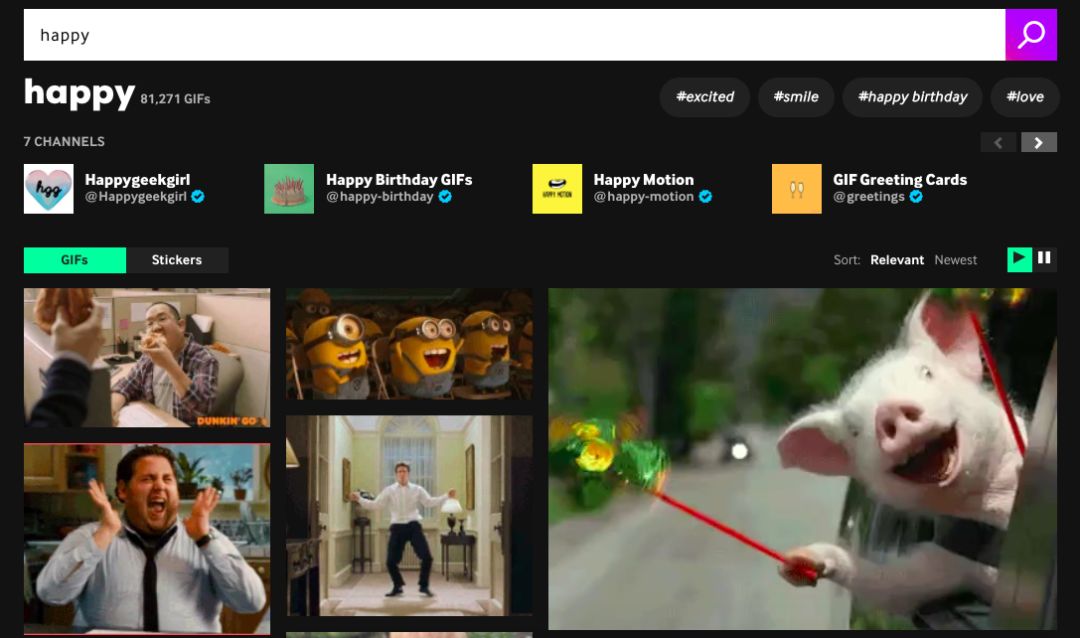The width and height of the screenshot is (1080, 638).
Task: Open the pig in car window GIF
Action: 802,458
